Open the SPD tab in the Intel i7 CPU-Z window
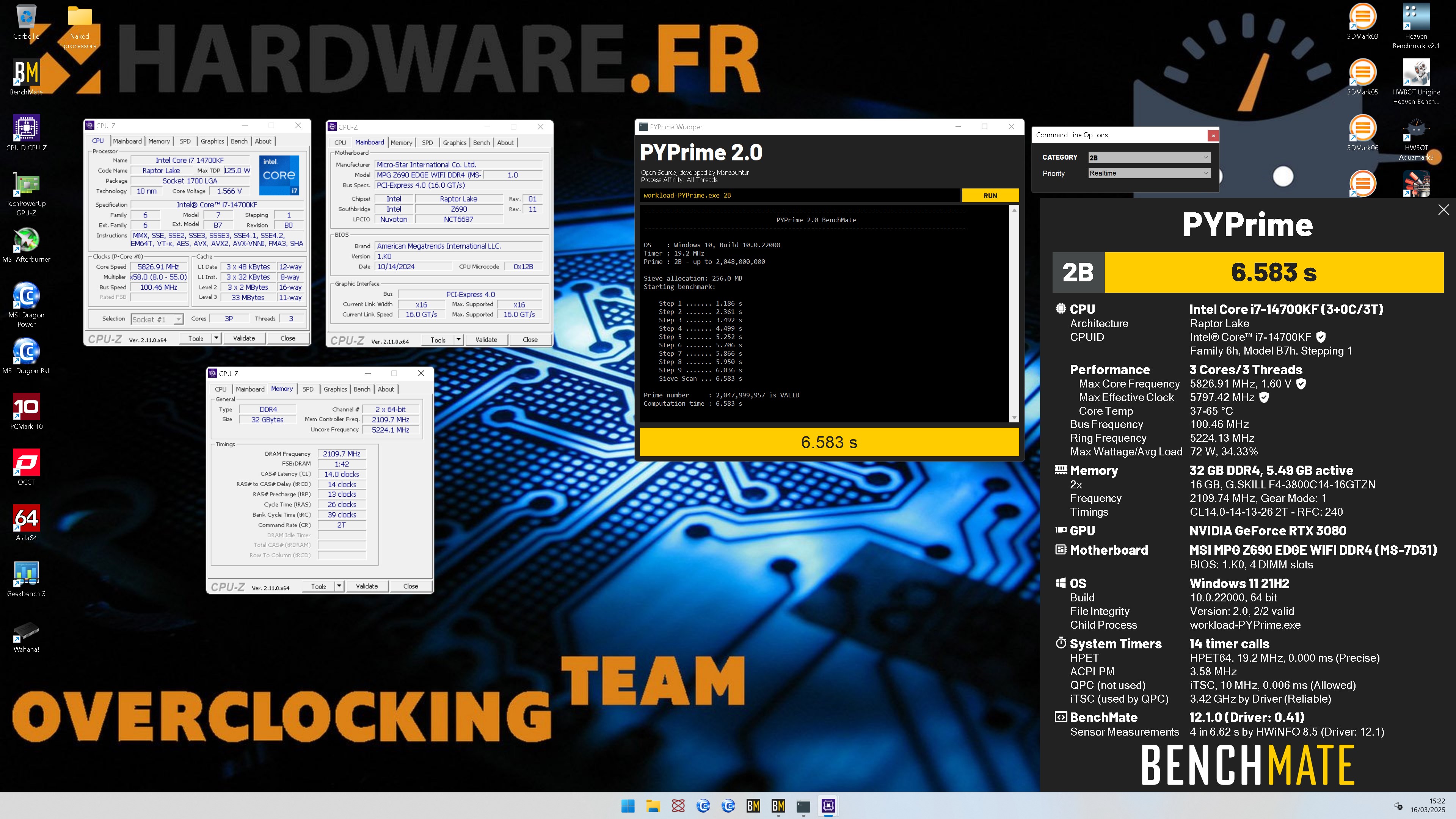The width and height of the screenshot is (1456, 819). tap(185, 141)
